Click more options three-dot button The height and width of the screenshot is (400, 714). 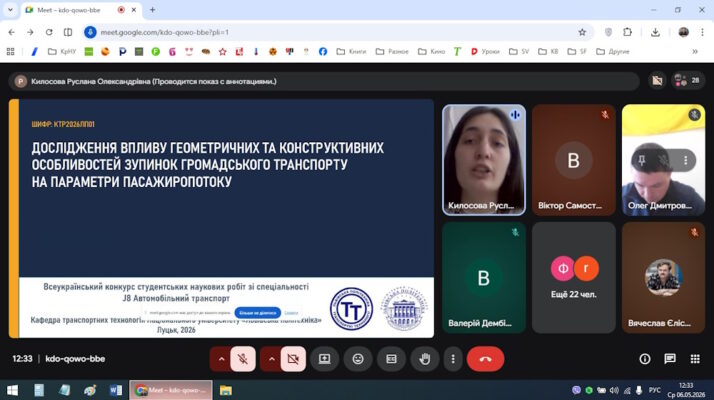coord(453,359)
